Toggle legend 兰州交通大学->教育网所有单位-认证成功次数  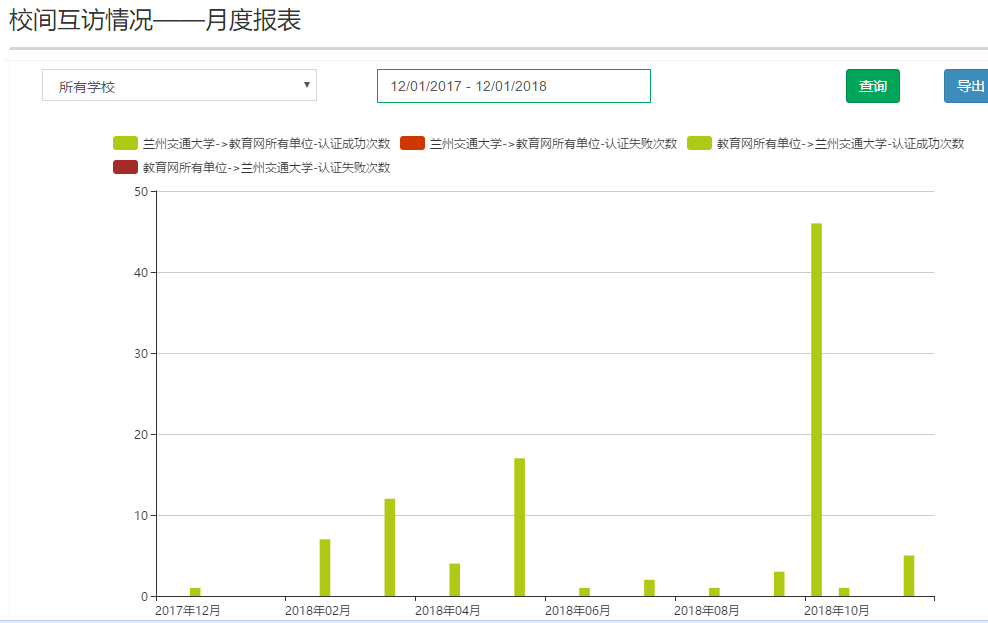point(252,143)
